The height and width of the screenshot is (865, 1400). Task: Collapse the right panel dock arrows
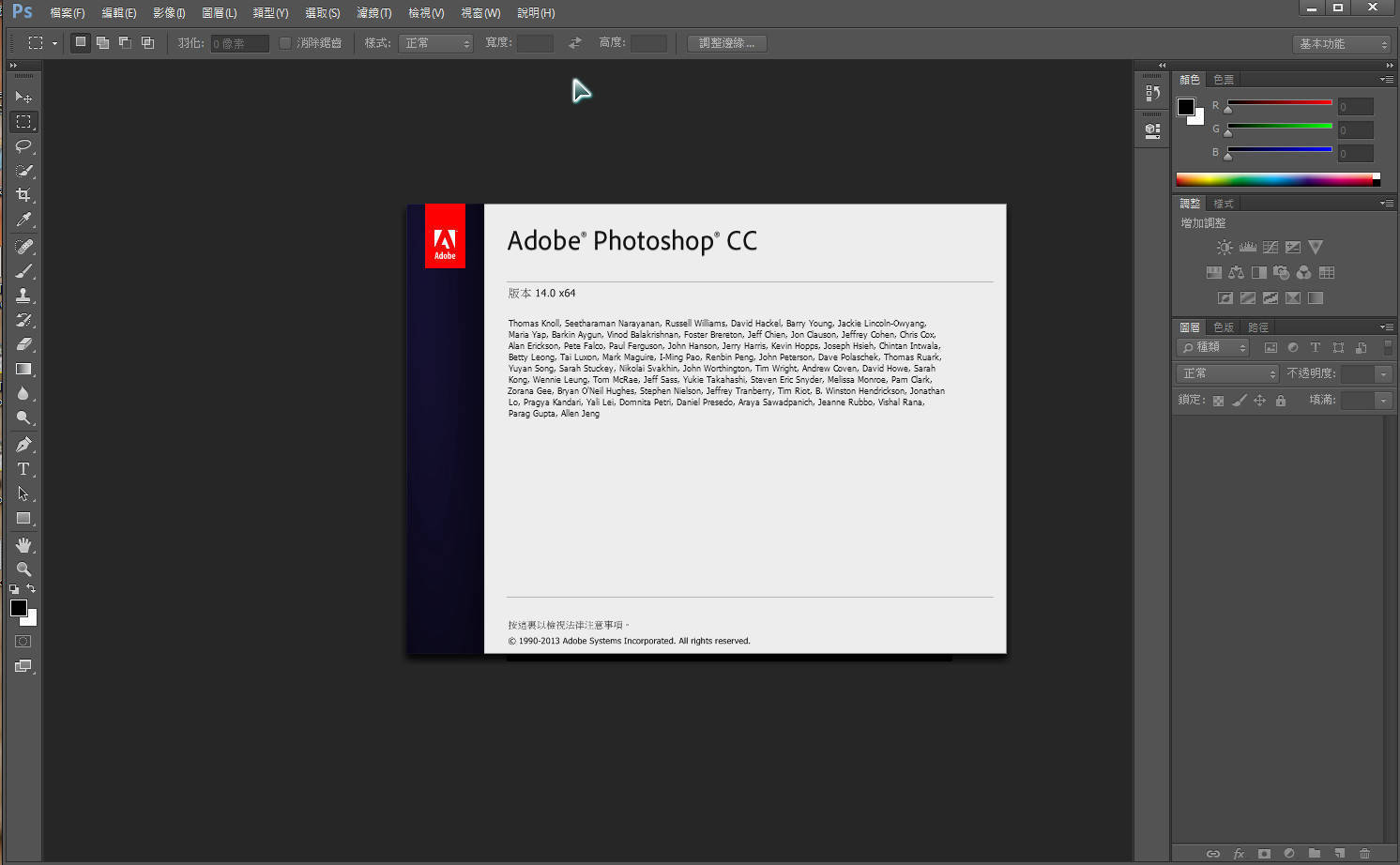pos(1390,66)
